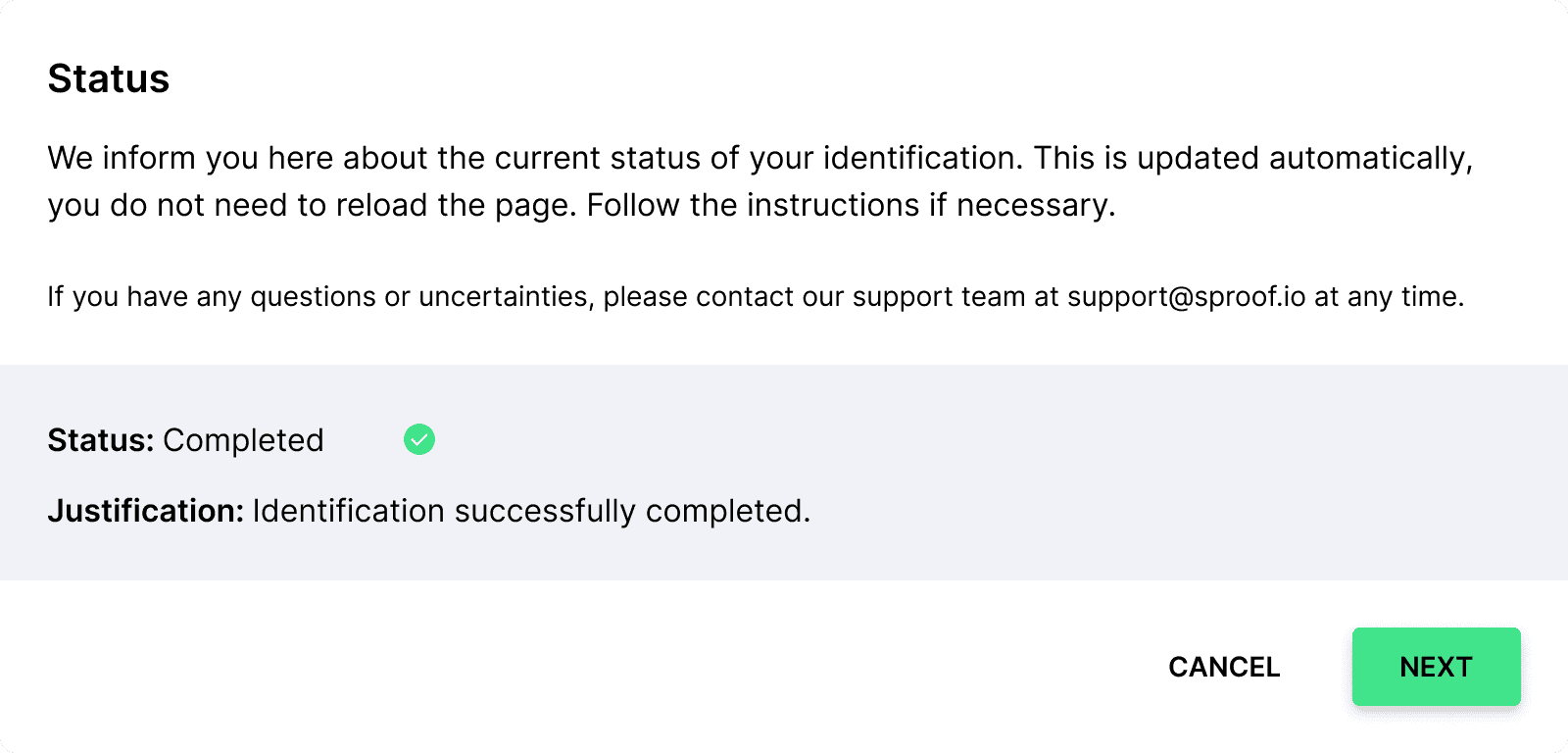1568x753 pixels.
Task: Click the support team contact sentence
Action: tap(756, 296)
